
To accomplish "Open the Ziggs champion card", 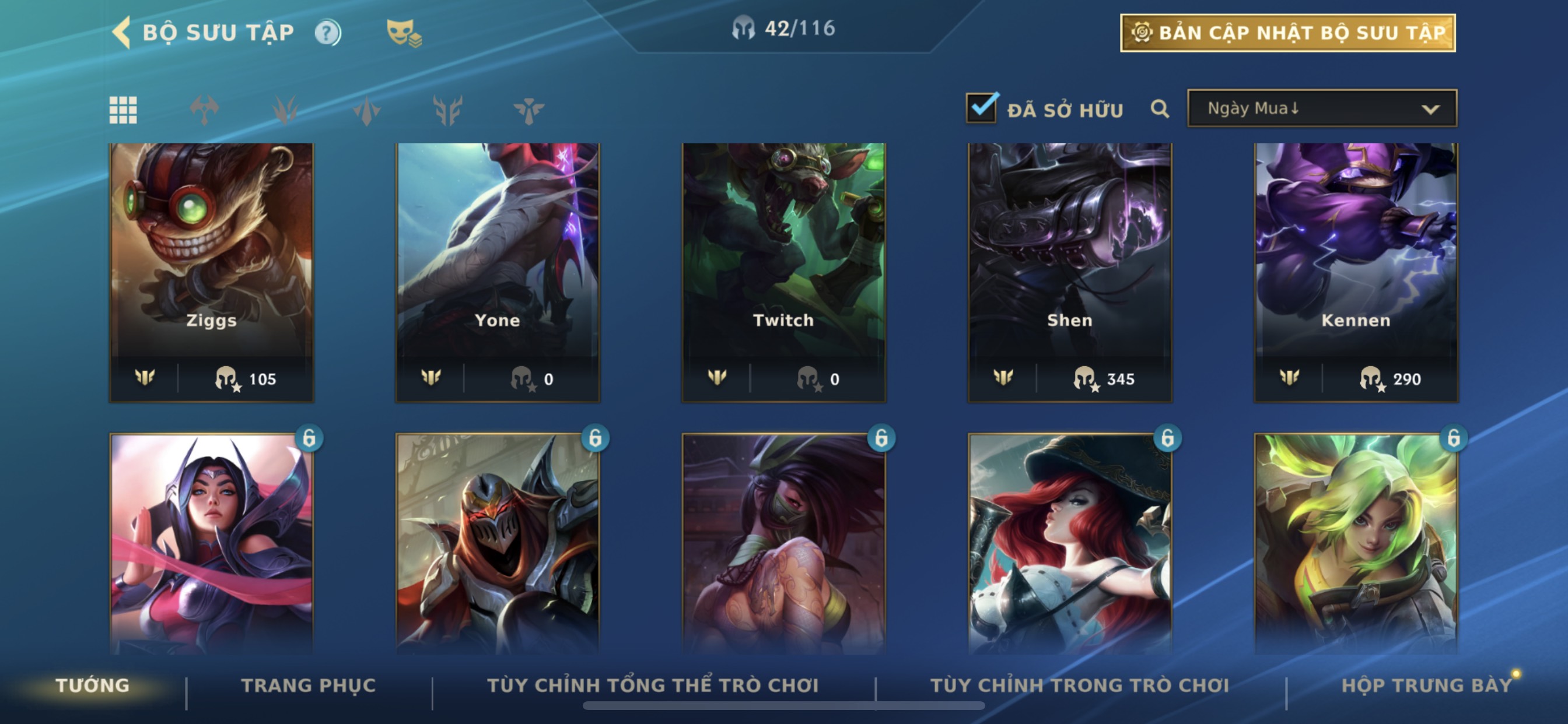I will pos(212,273).
